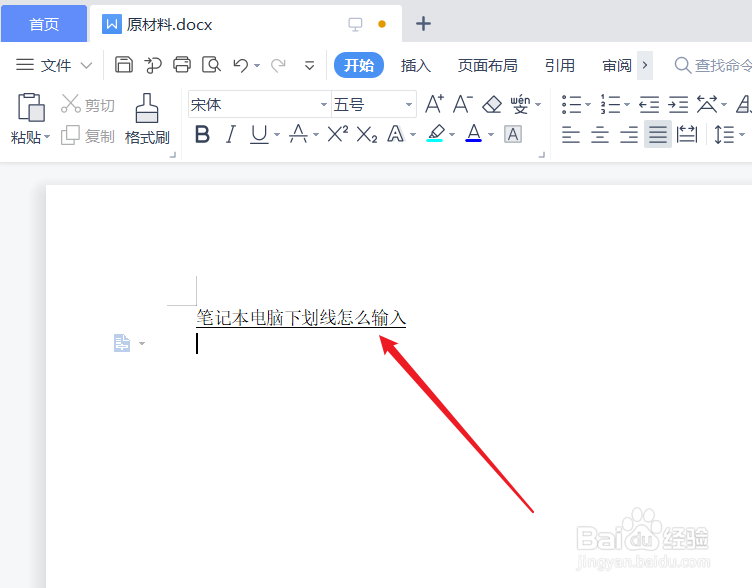
Task: Click the underlined text 笔记本电脑下划线怎么输入
Action: pyautogui.click(x=301, y=318)
